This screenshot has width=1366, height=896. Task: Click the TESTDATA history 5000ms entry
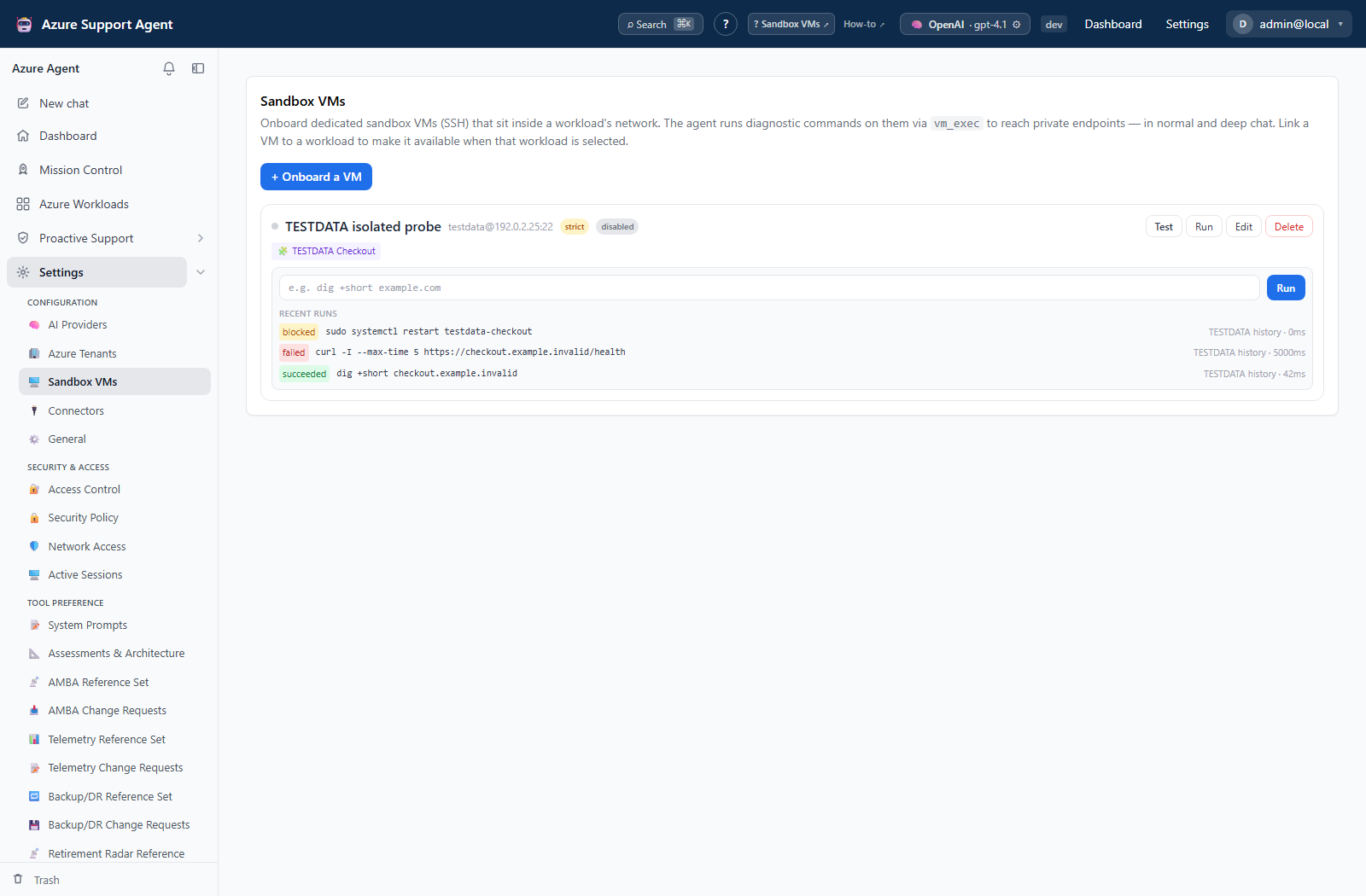click(1249, 352)
